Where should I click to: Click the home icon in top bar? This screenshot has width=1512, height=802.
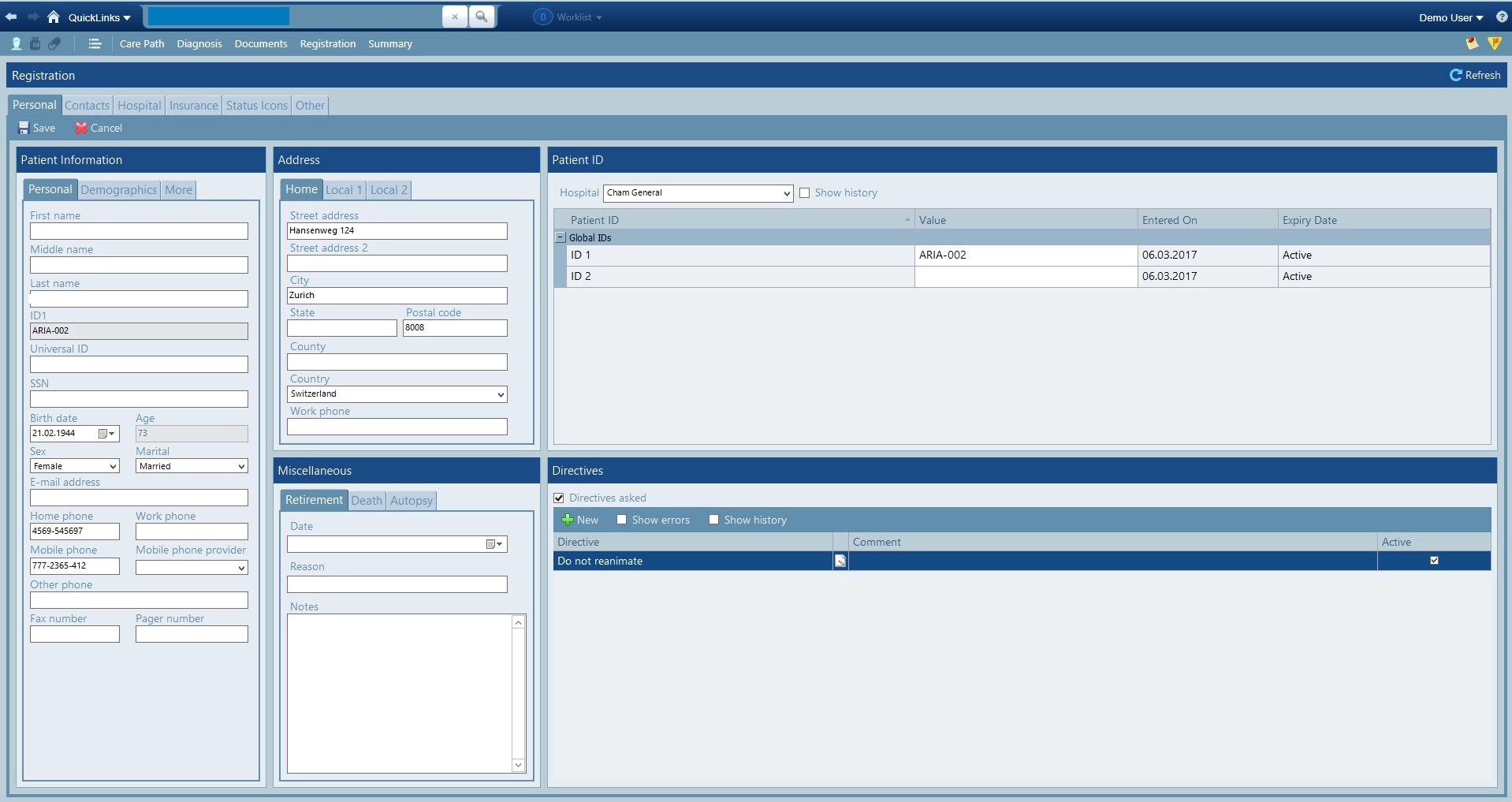[54, 17]
